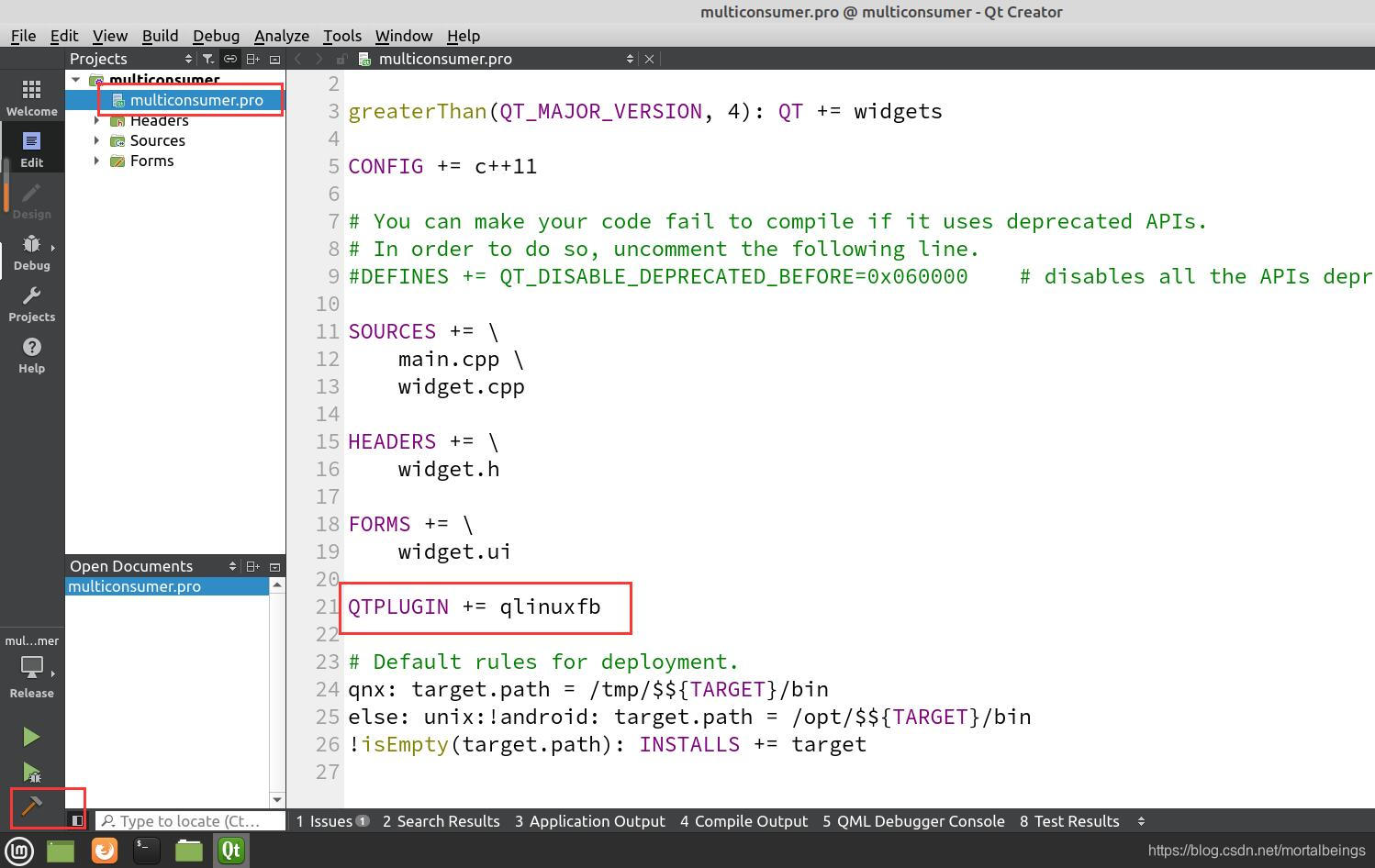Open the Help menu in menu bar

pyautogui.click(x=464, y=36)
